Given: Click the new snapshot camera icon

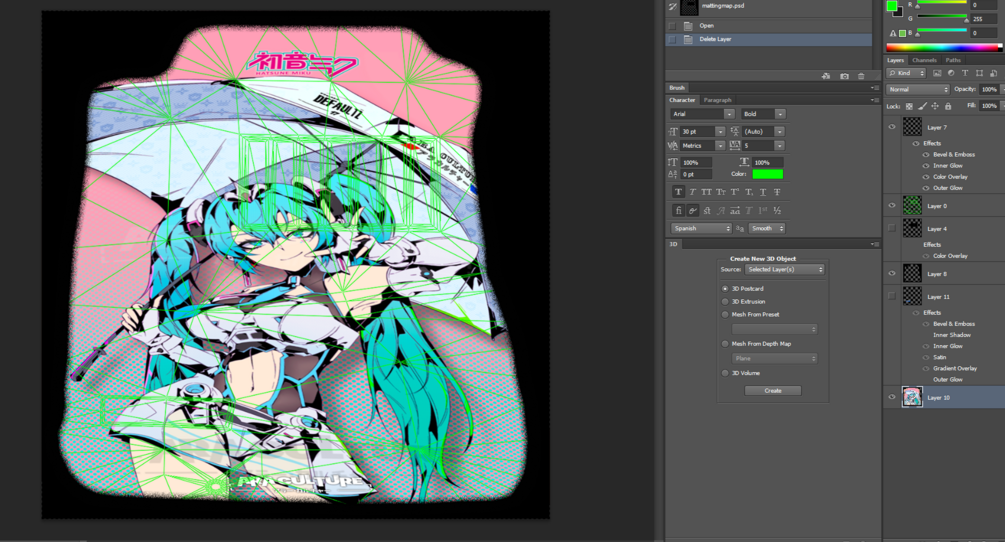Looking at the screenshot, I should [844, 76].
